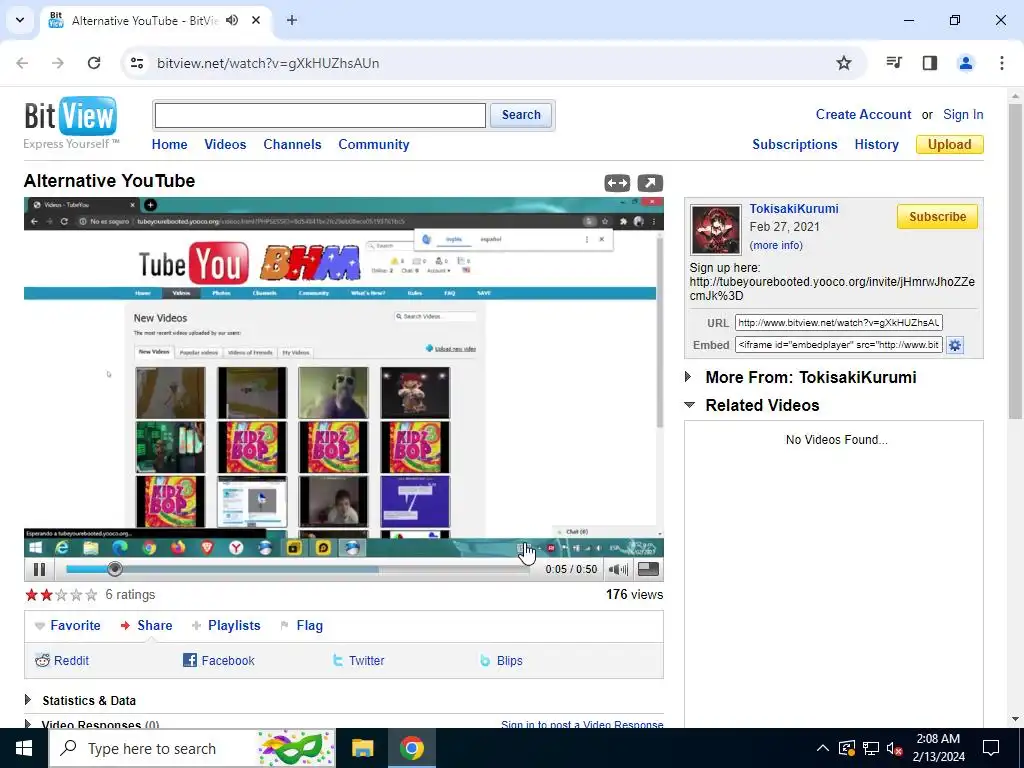Image resolution: width=1024 pixels, height=768 pixels.
Task: Open Windows Start menu
Action: click(24, 748)
